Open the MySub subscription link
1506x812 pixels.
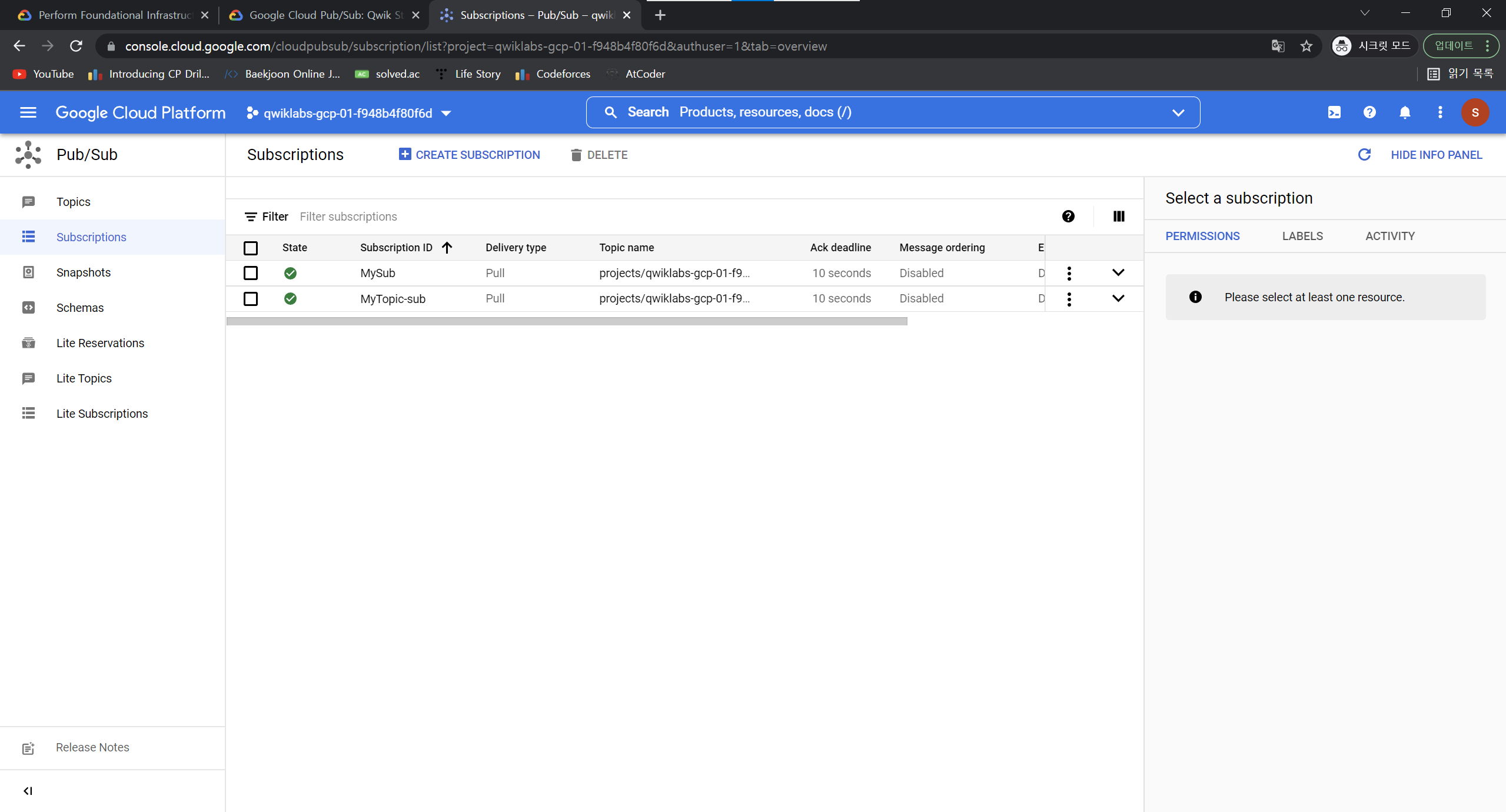377,273
